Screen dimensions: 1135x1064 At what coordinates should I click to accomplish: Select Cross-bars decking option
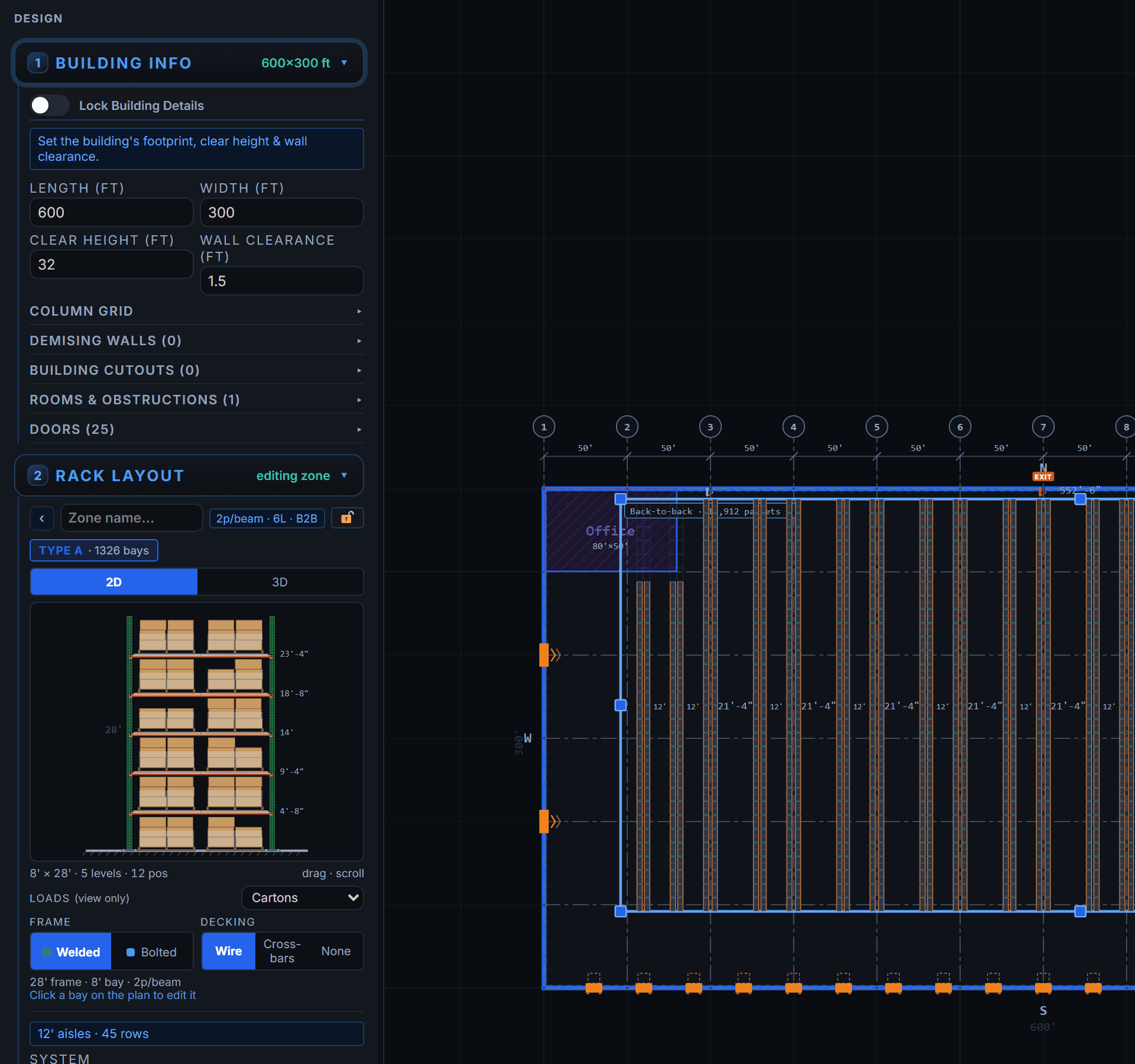pos(282,951)
